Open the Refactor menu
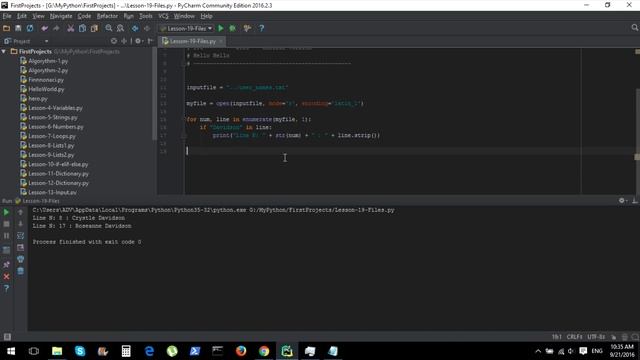This screenshot has width=640, height=360. click(107, 16)
